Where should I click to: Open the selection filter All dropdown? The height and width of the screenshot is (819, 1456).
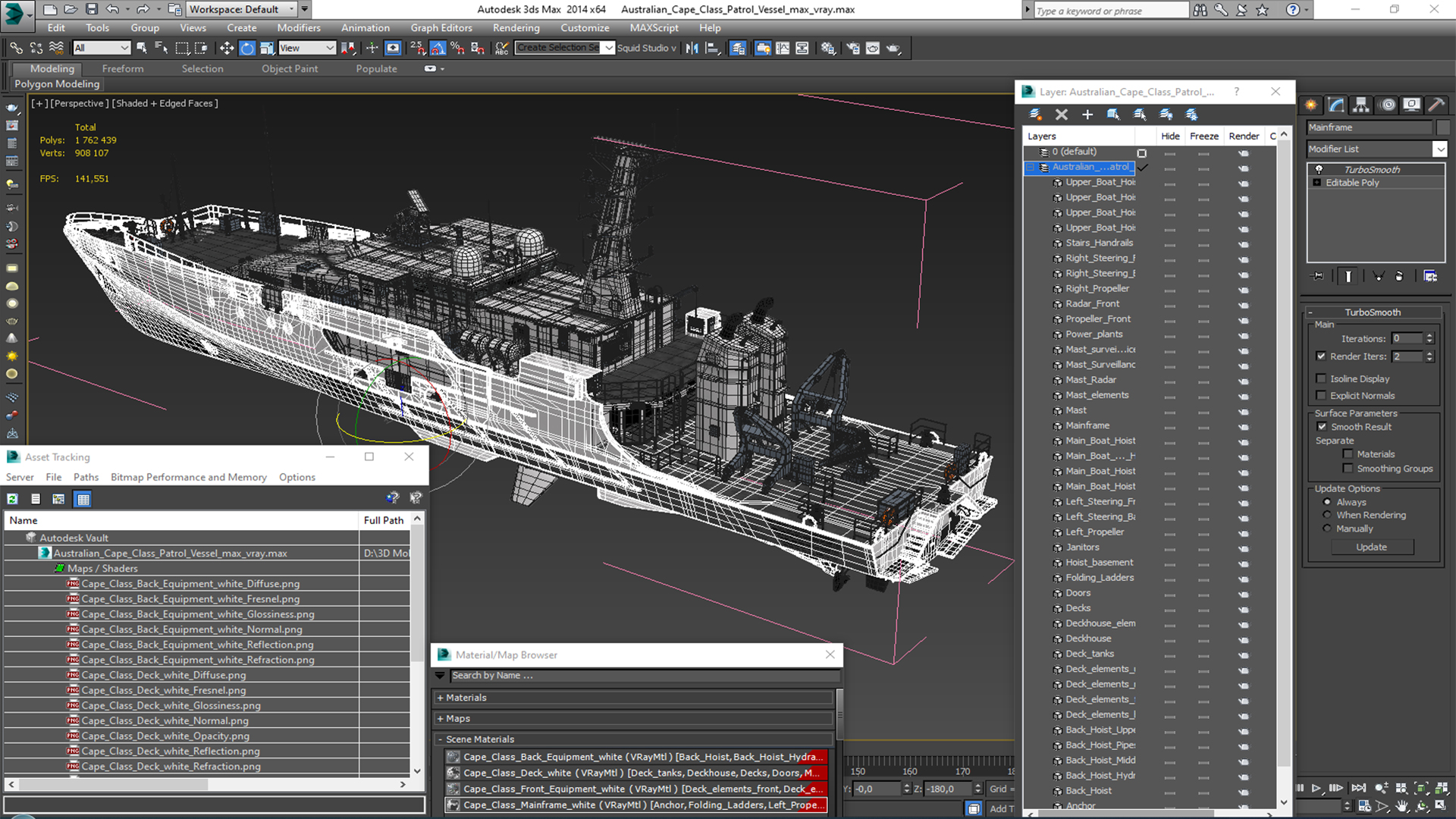coord(102,48)
